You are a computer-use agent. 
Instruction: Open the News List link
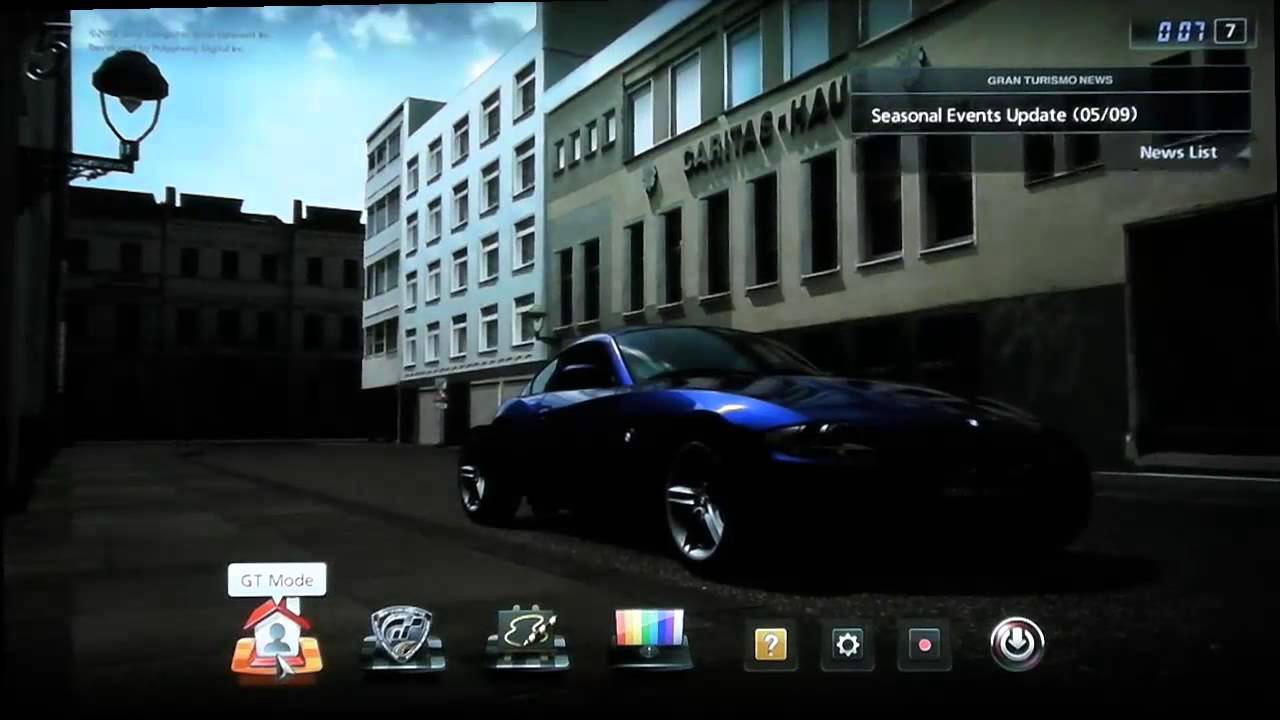pos(1178,152)
